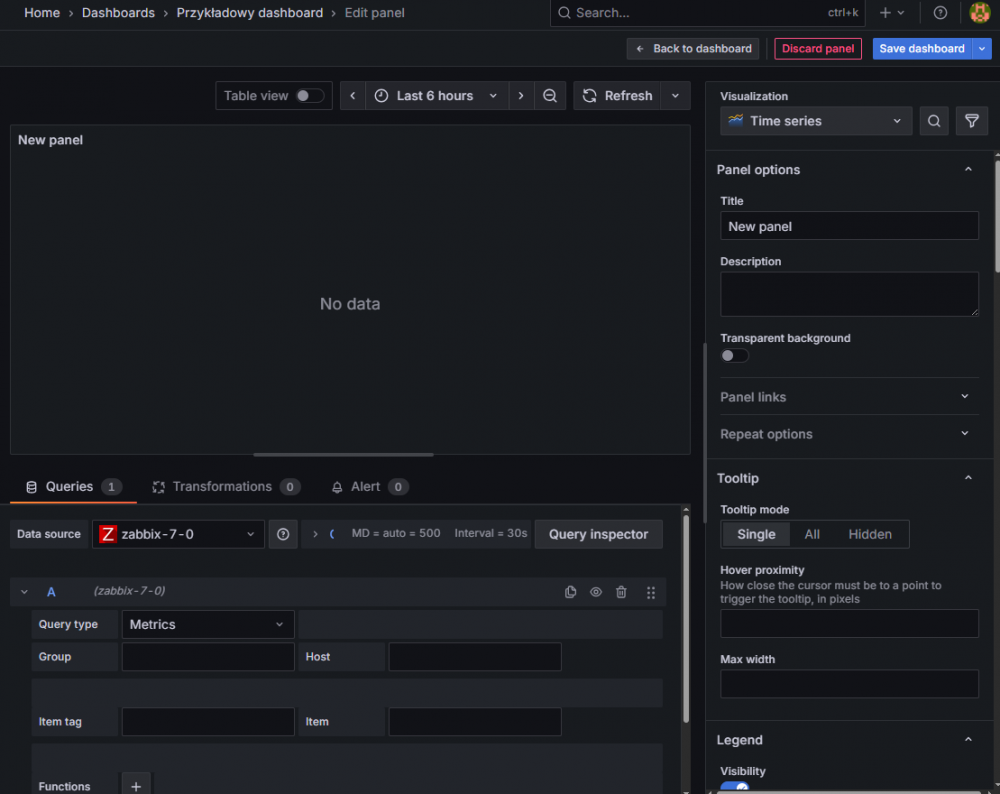The height and width of the screenshot is (794, 1000).
Task: Open the data source help icon
Action: pos(283,534)
